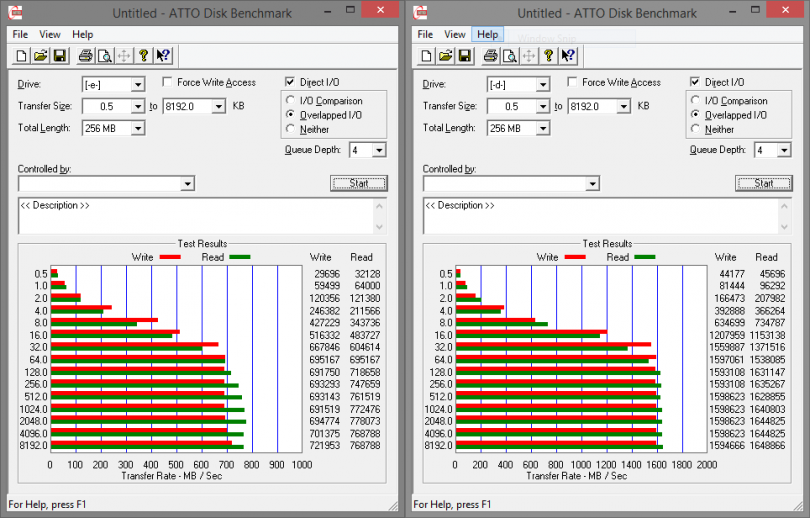Expand the Queue Depth dropdown in the left window
The height and width of the screenshot is (518, 810).
379,151
